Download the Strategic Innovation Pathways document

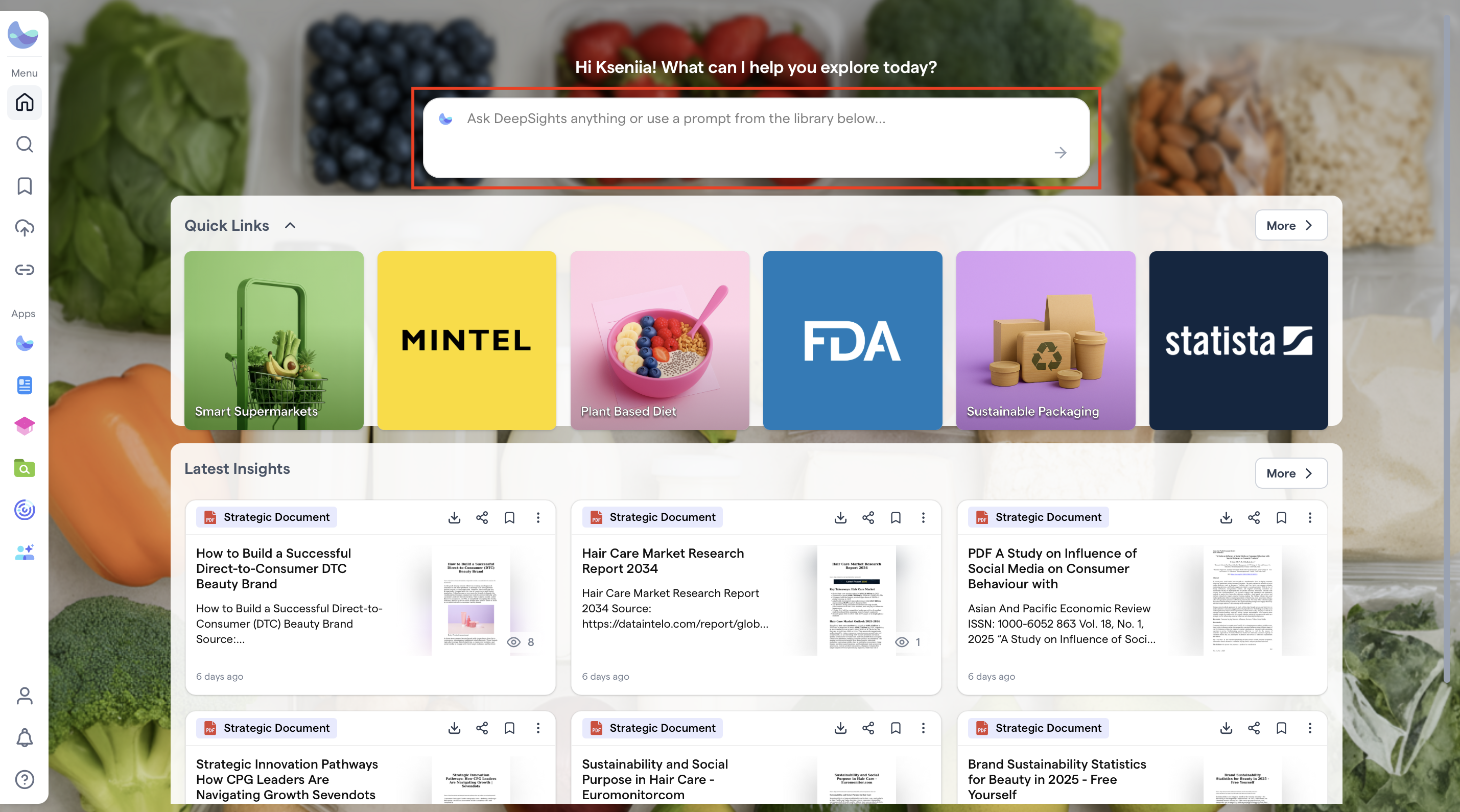click(454, 728)
